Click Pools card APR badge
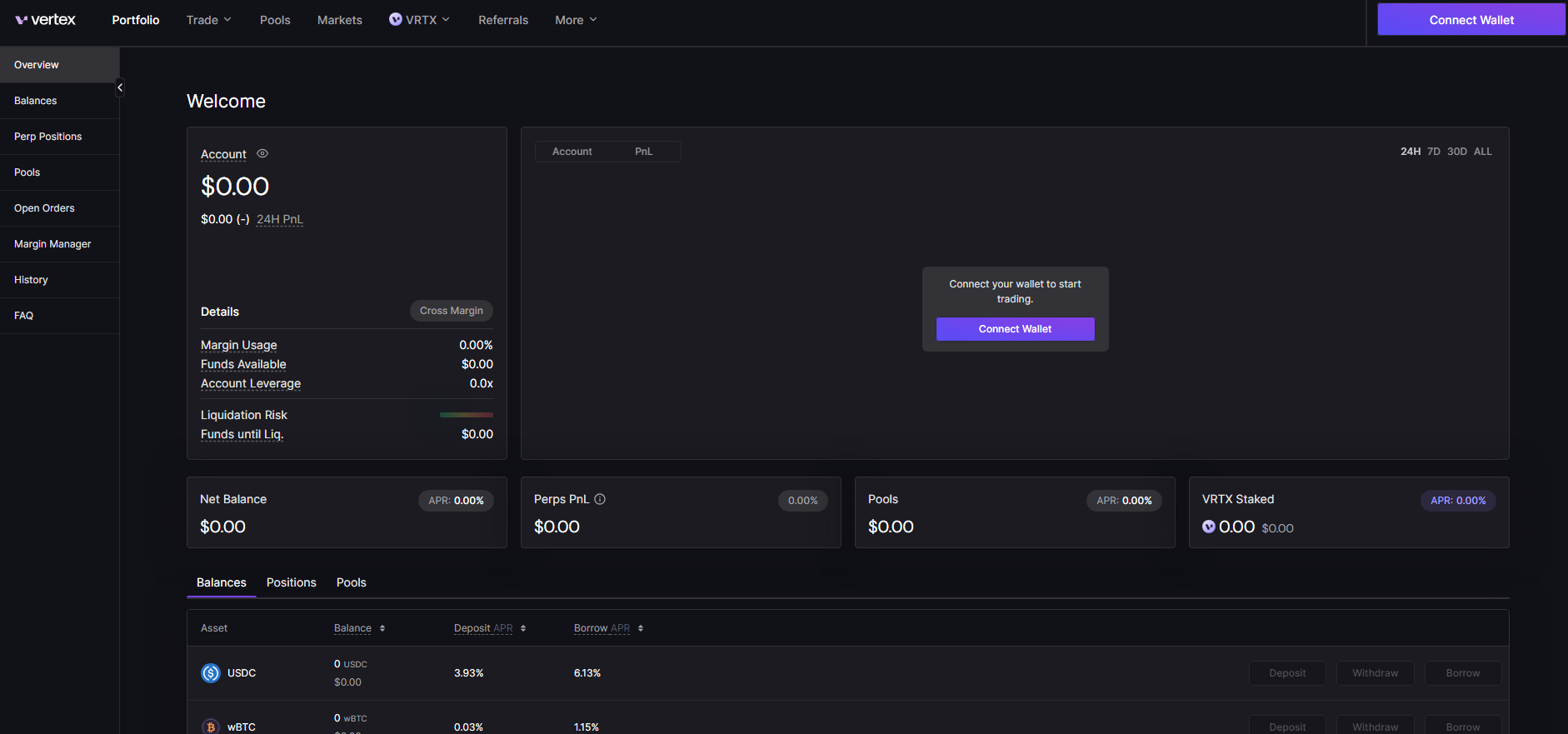Image resolution: width=1568 pixels, height=734 pixels. (1124, 501)
